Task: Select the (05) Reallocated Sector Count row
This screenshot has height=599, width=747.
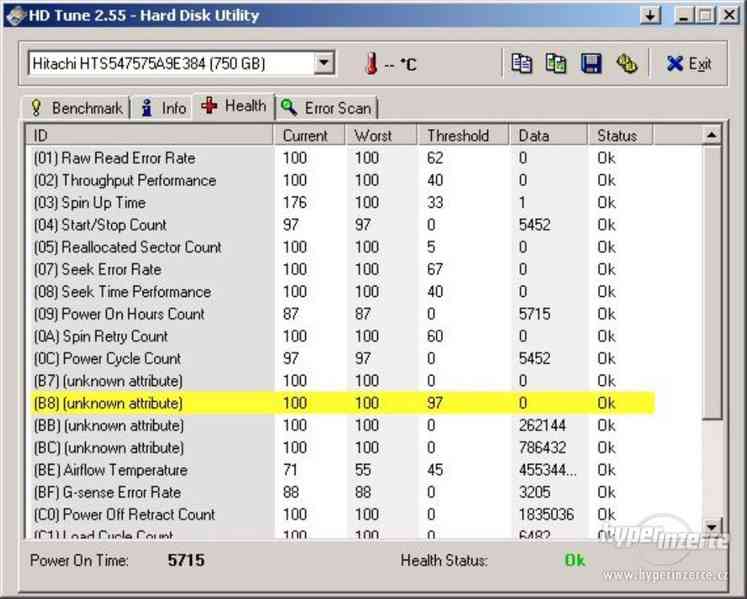Action: click(341, 247)
